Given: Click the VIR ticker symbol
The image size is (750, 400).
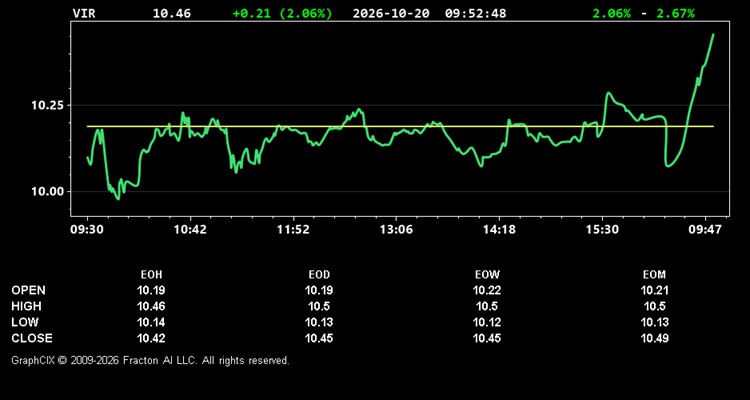Looking at the screenshot, I should pos(84,13).
